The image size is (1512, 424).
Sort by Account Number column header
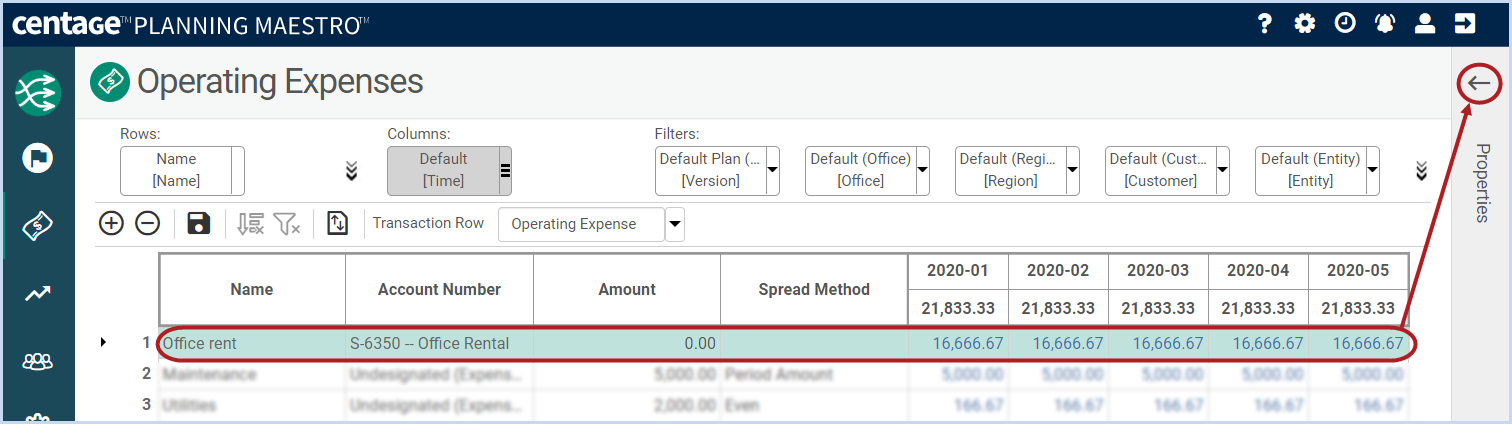pyautogui.click(x=439, y=289)
